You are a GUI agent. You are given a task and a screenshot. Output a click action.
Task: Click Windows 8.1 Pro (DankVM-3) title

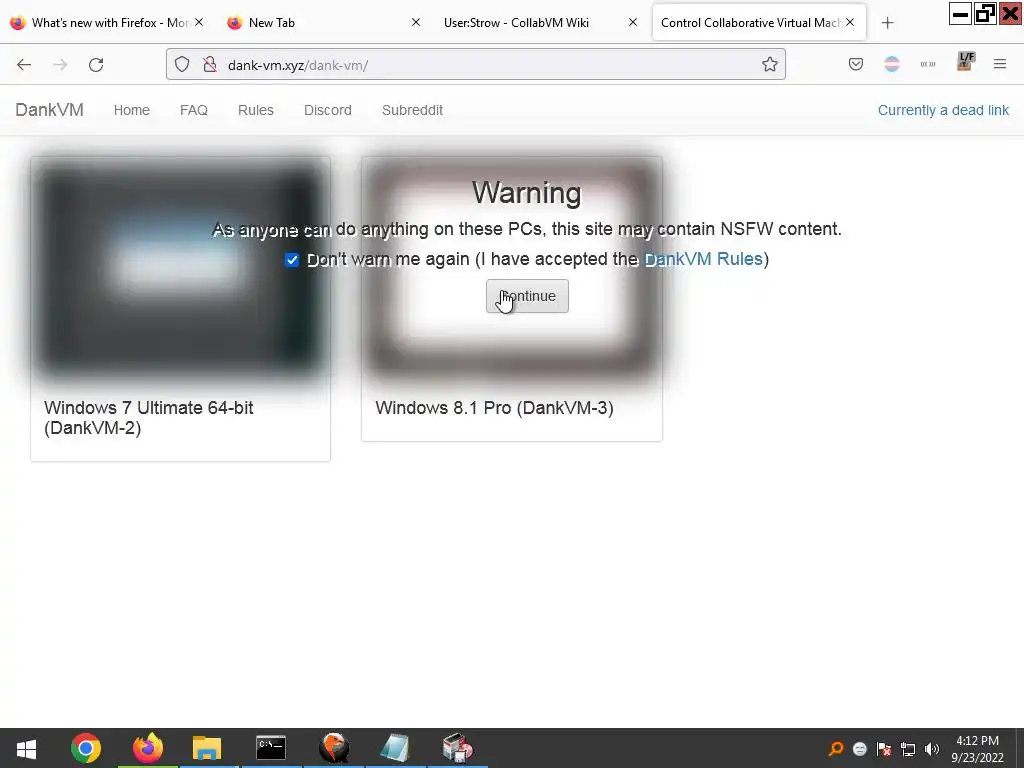[494, 408]
